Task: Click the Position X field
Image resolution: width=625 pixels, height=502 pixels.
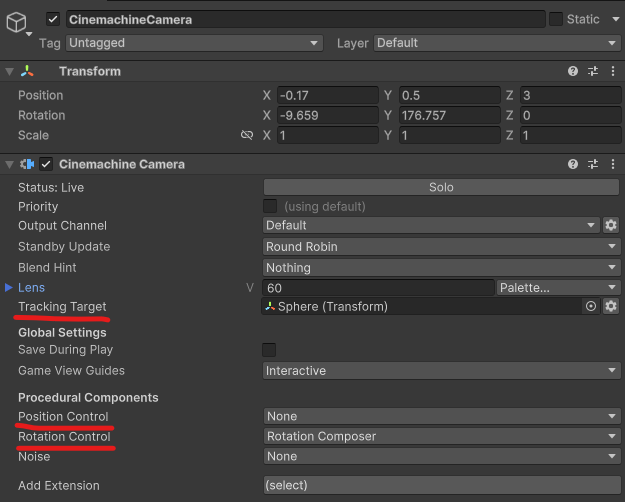Action: coord(328,95)
